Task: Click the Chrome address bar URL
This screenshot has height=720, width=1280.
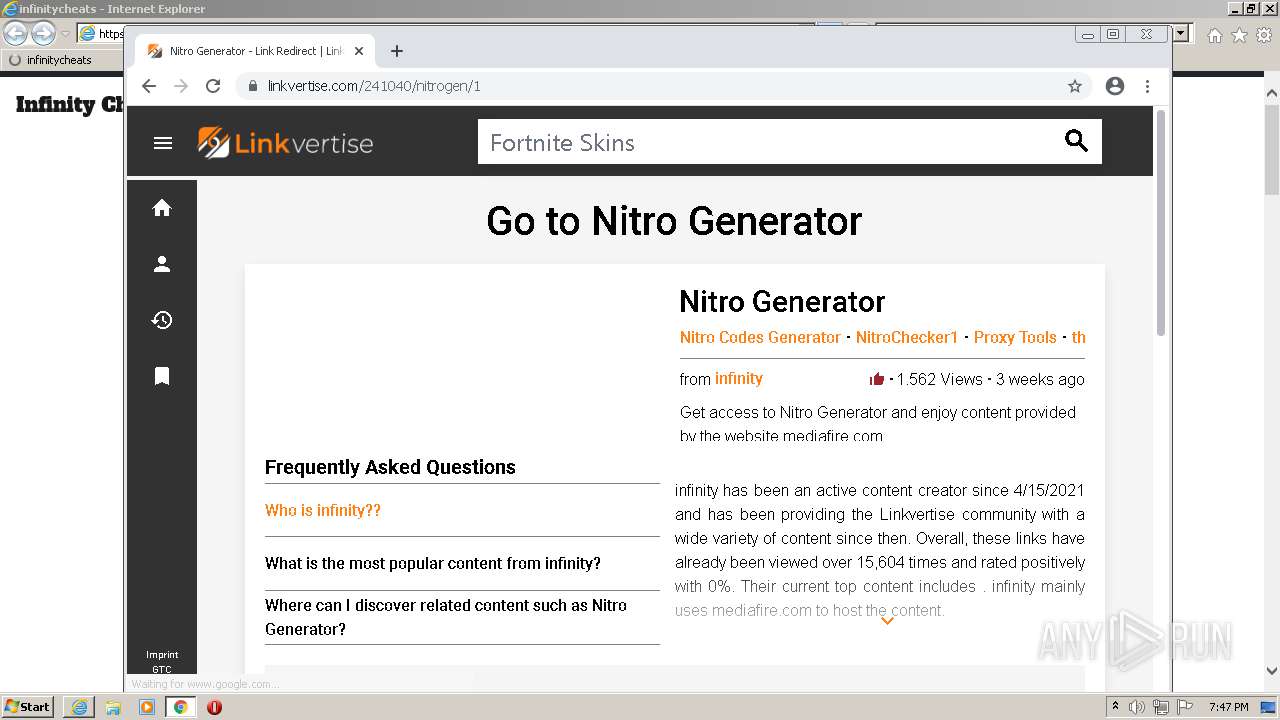Action: tap(374, 86)
